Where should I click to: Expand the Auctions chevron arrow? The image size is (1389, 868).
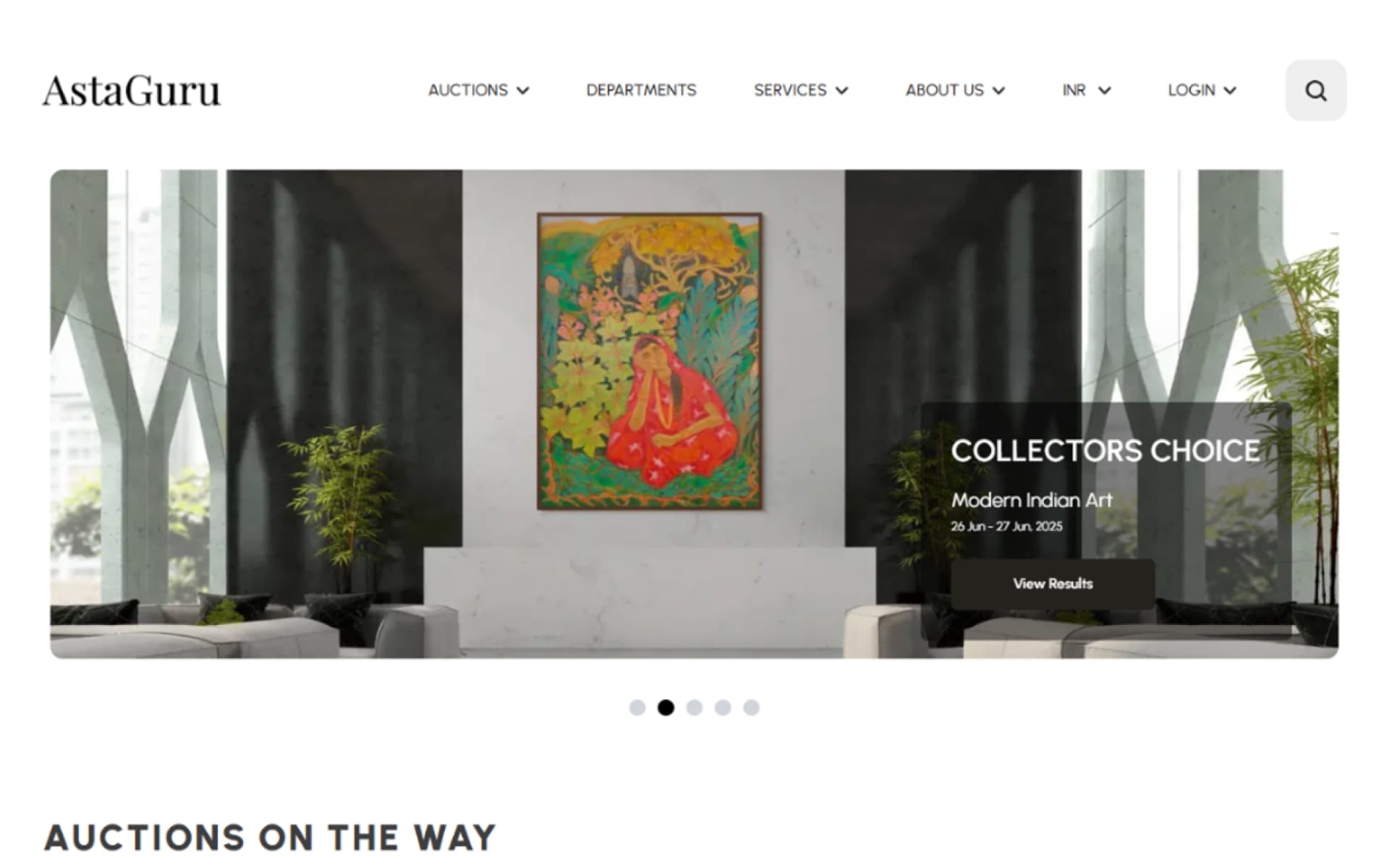(523, 90)
